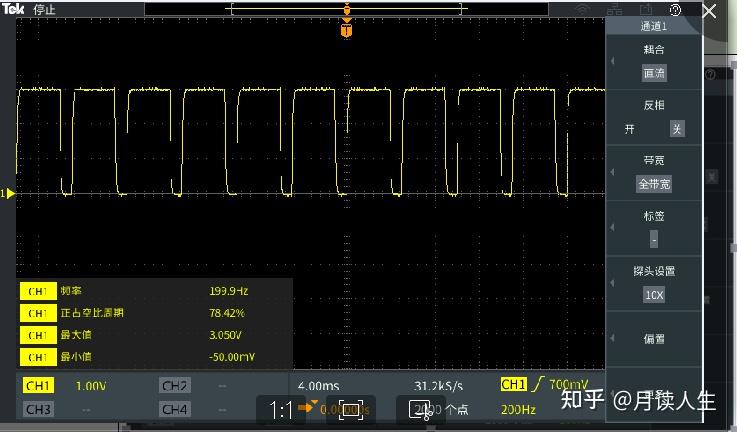Expand the 探头设置 probe setup arrow

point(613,283)
